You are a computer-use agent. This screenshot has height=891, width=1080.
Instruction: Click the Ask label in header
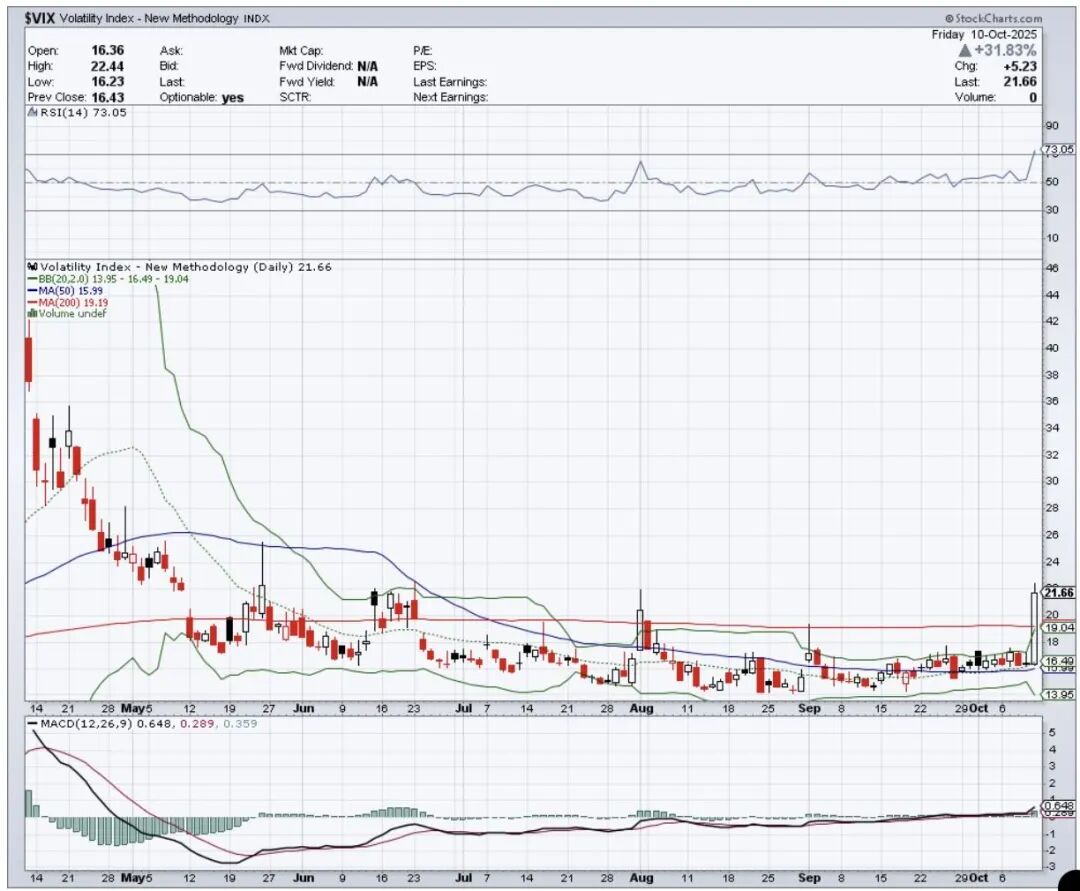point(171,50)
